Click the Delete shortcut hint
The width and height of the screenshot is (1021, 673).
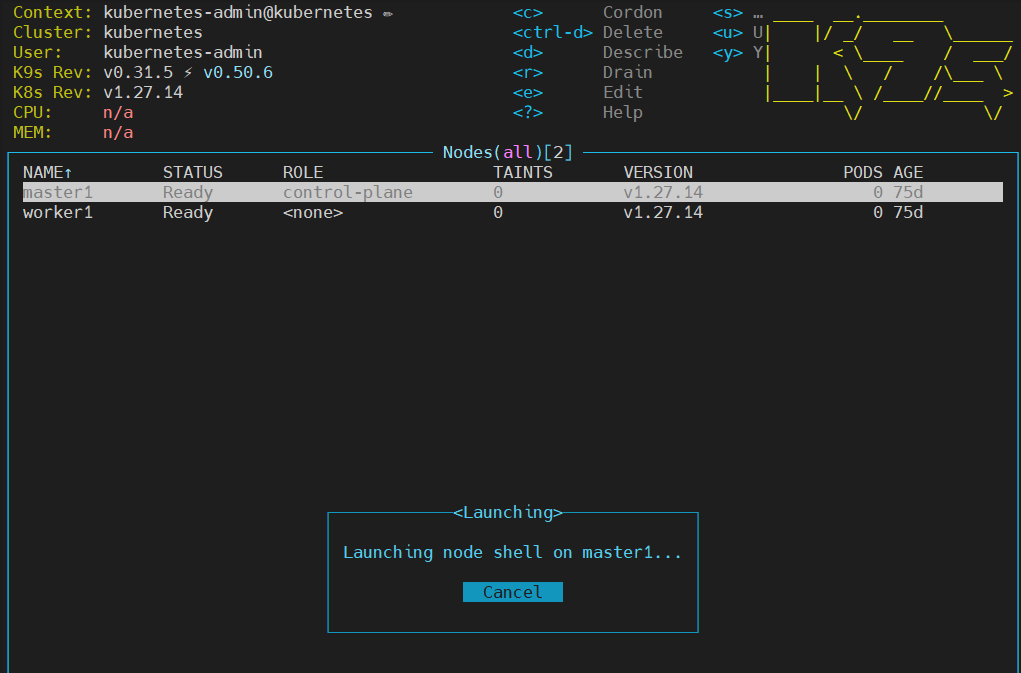(x=632, y=33)
